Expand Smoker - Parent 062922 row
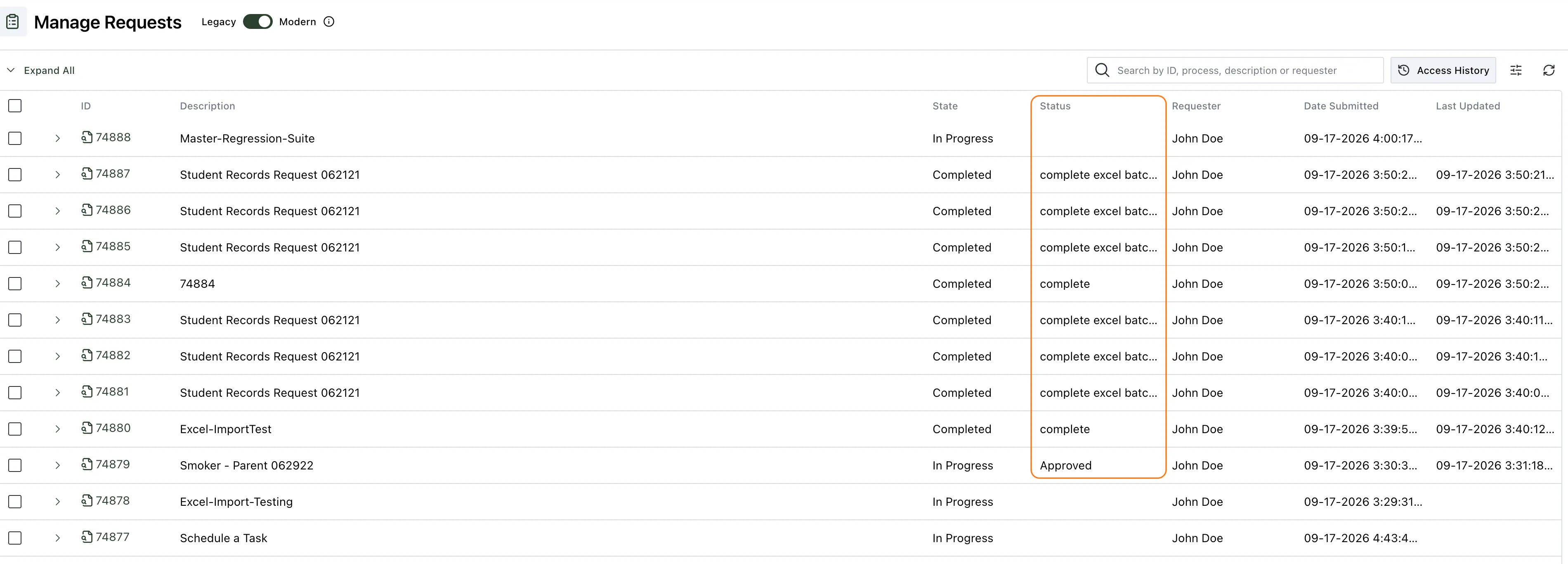1568x564 pixels. pyautogui.click(x=57, y=465)
